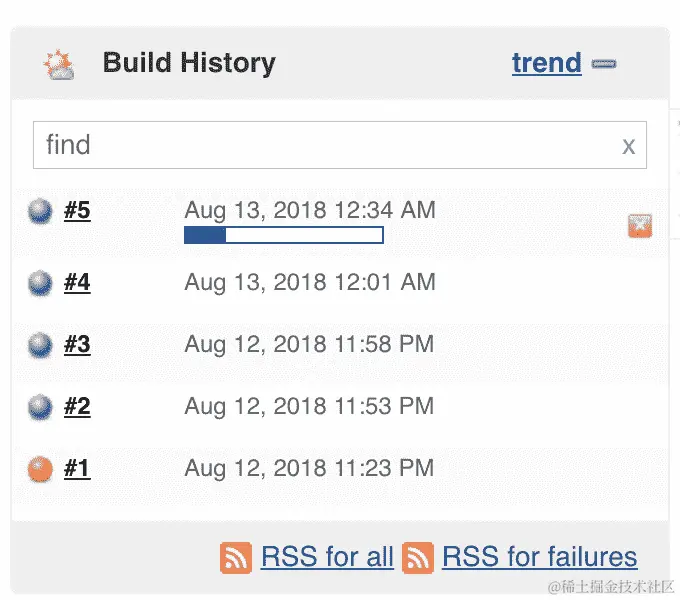Open build #3 link
Viewport: 680px width, 600px height.
point(77,345)
